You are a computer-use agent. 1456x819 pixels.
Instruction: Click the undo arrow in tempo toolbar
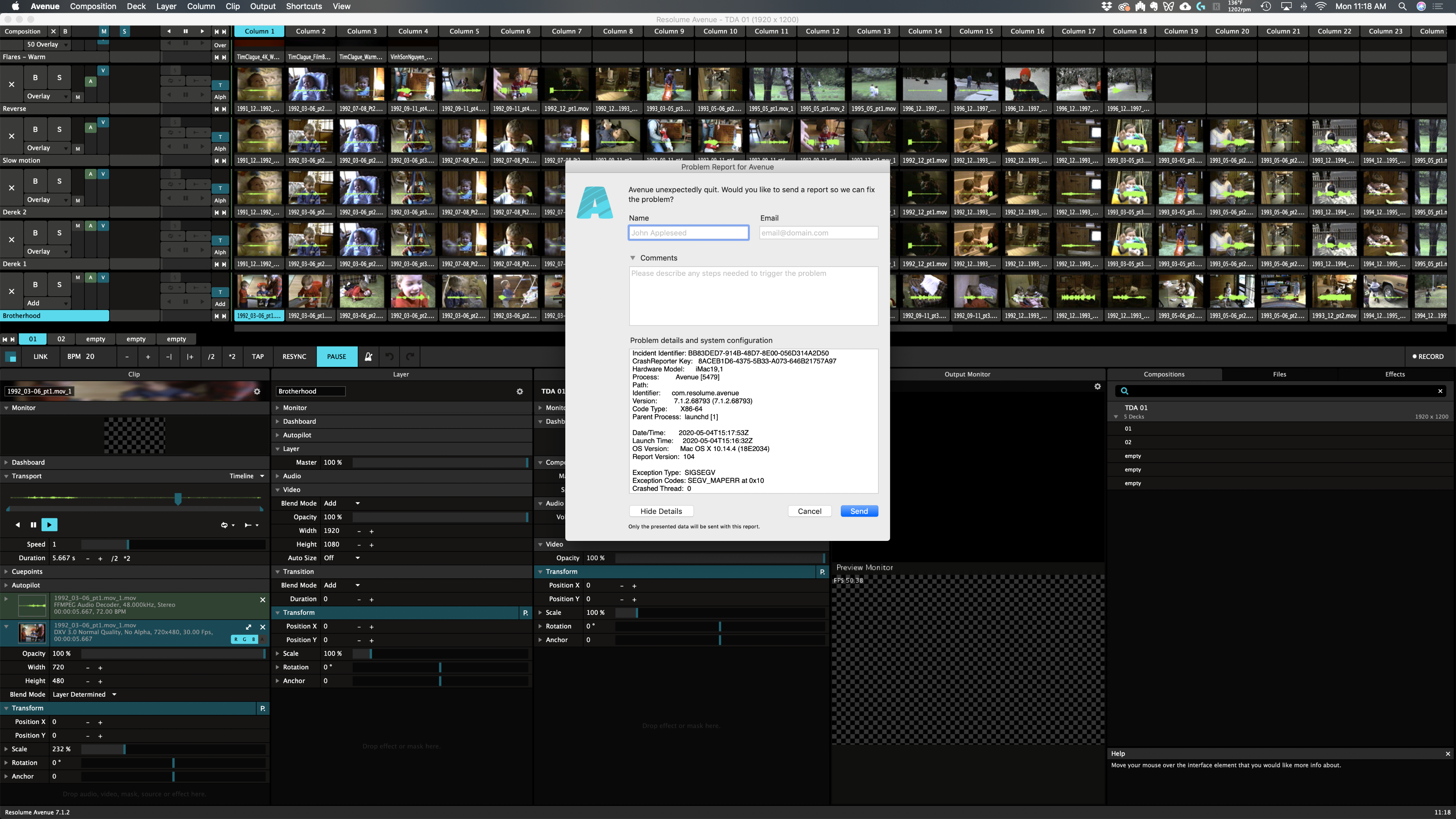pyautogui.click(x=389, y=357)
